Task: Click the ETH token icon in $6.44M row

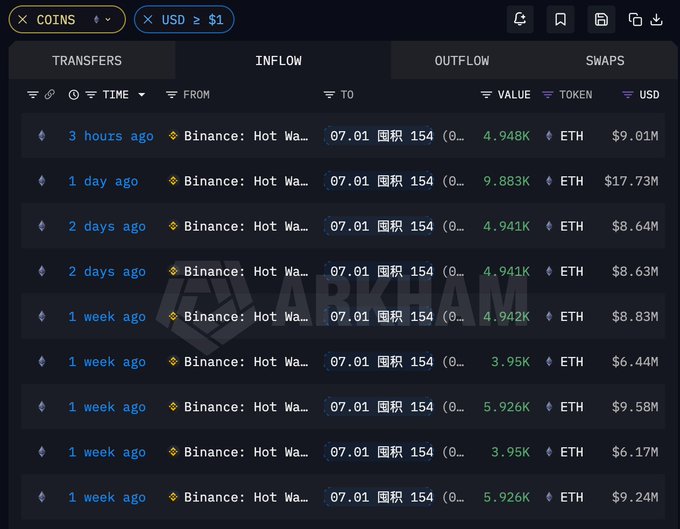Action: [549, 362]
